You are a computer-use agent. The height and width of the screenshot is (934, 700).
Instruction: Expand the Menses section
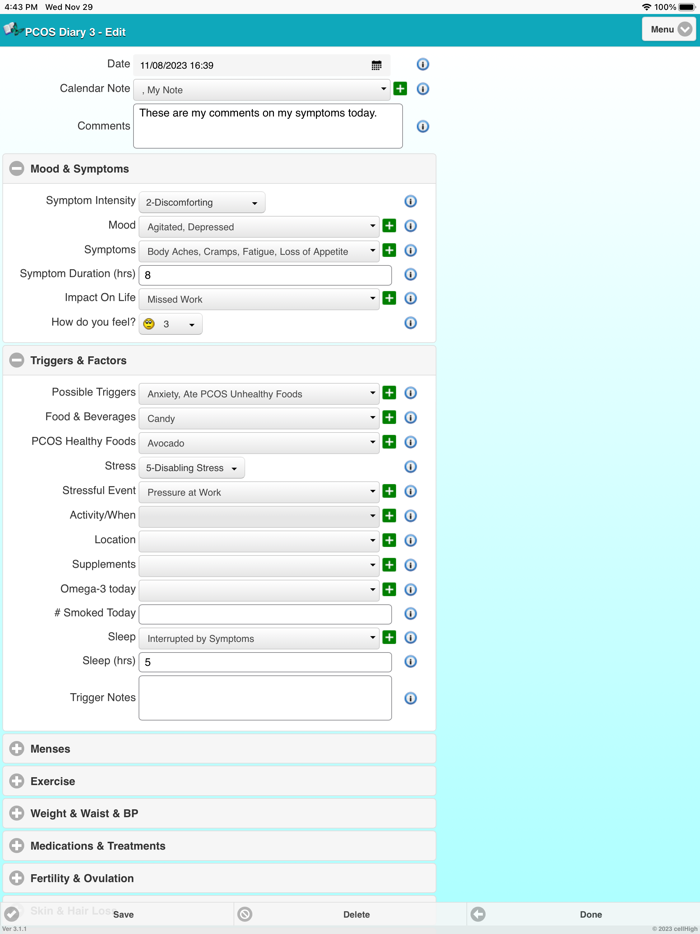pyautogui.click(x=219, y=749)
